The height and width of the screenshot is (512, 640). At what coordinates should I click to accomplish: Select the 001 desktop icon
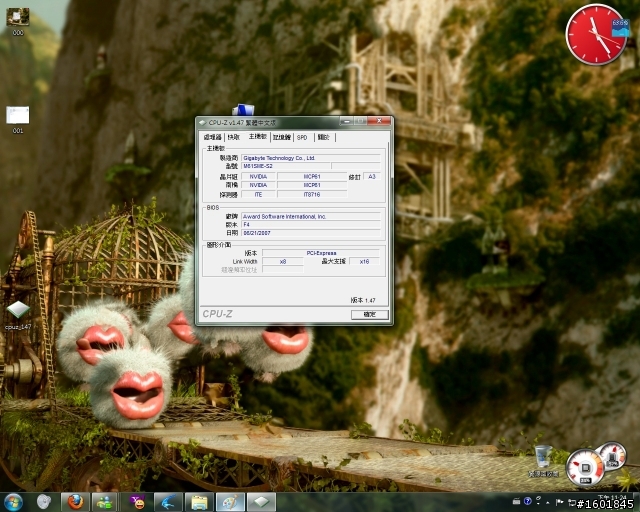tap(18, 120)
